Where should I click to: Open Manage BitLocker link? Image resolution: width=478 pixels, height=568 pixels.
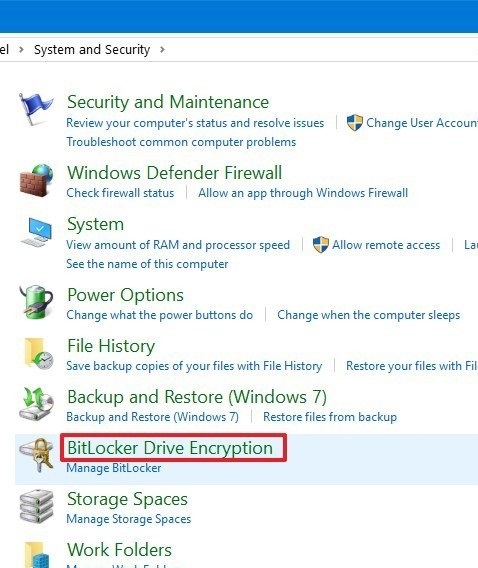click(114, 468)
